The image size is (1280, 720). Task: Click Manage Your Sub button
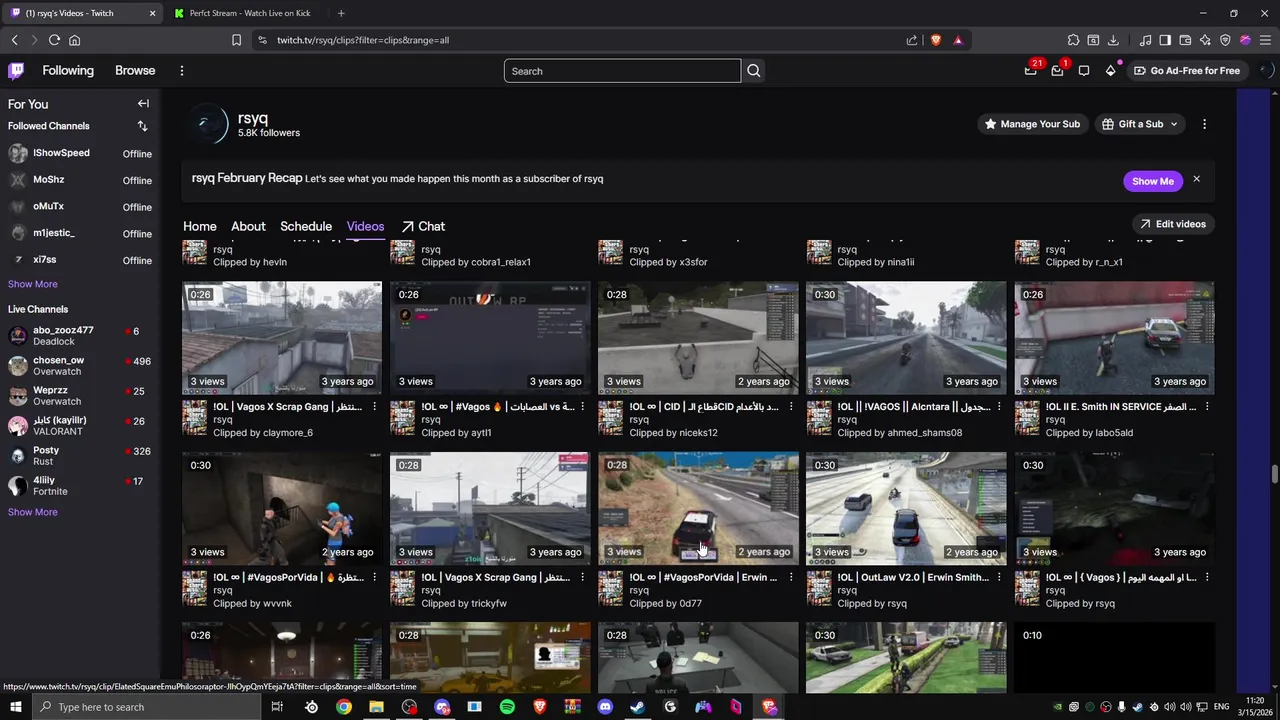click(1032, 124)
